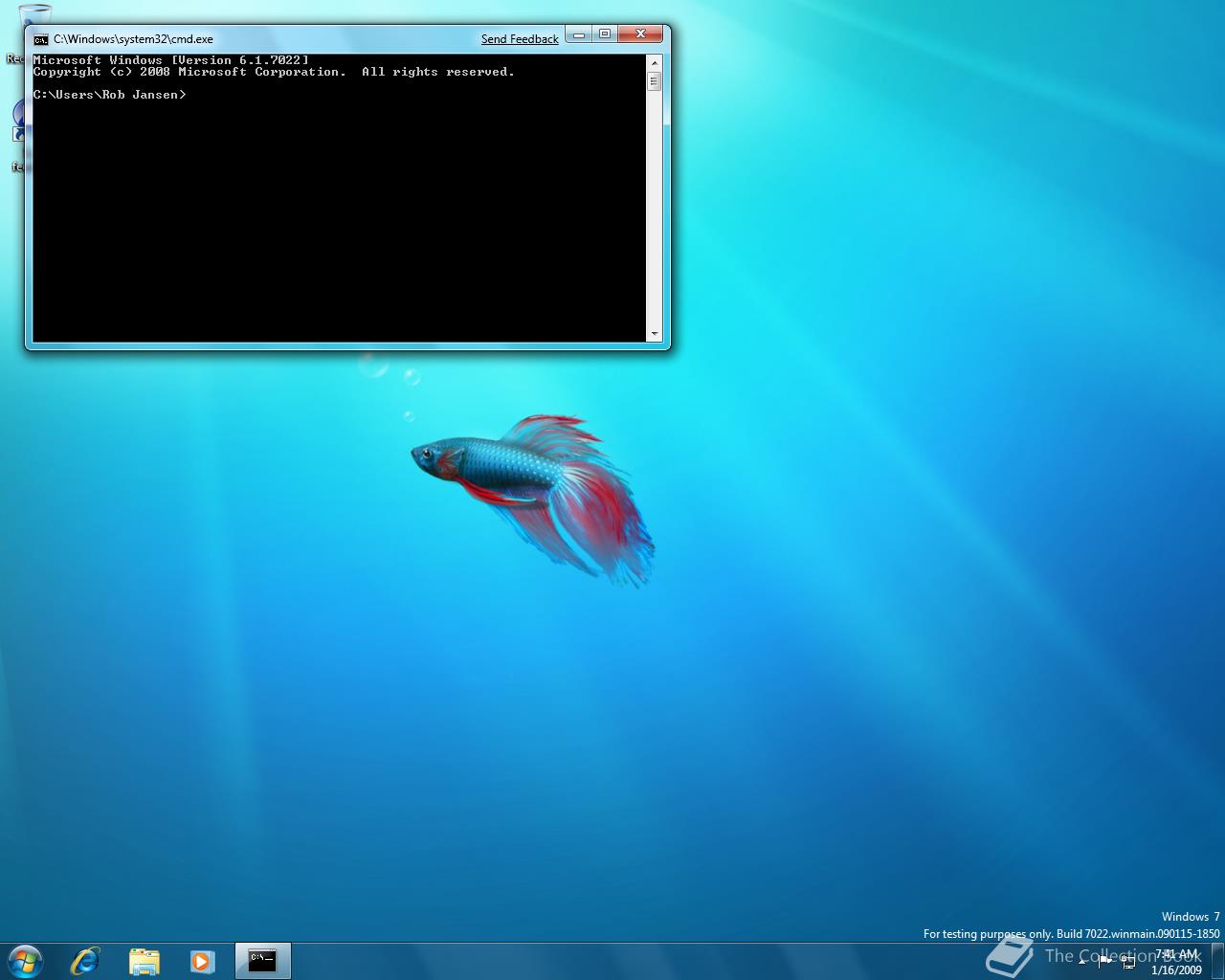Open cmd.exe window system menu icon
This screenshot has height=980, width=1225.
[40, 39]
